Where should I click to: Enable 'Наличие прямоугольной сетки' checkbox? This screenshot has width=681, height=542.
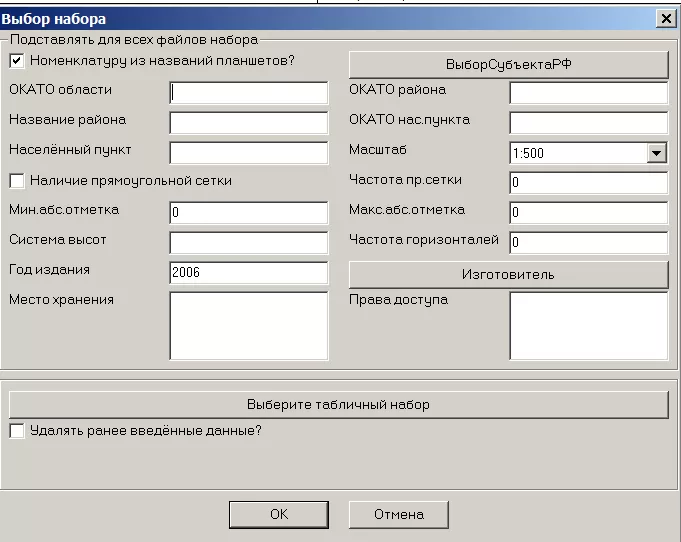[17, 181]
